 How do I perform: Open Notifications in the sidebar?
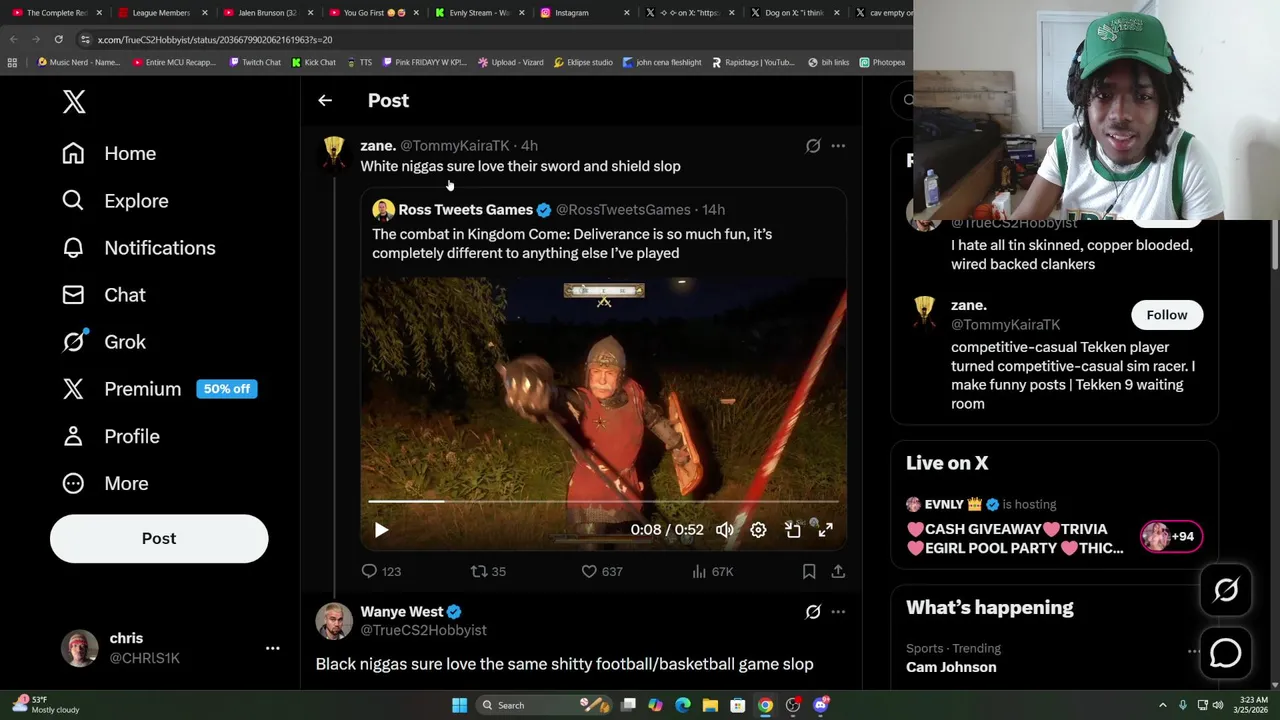click(138, 248)
